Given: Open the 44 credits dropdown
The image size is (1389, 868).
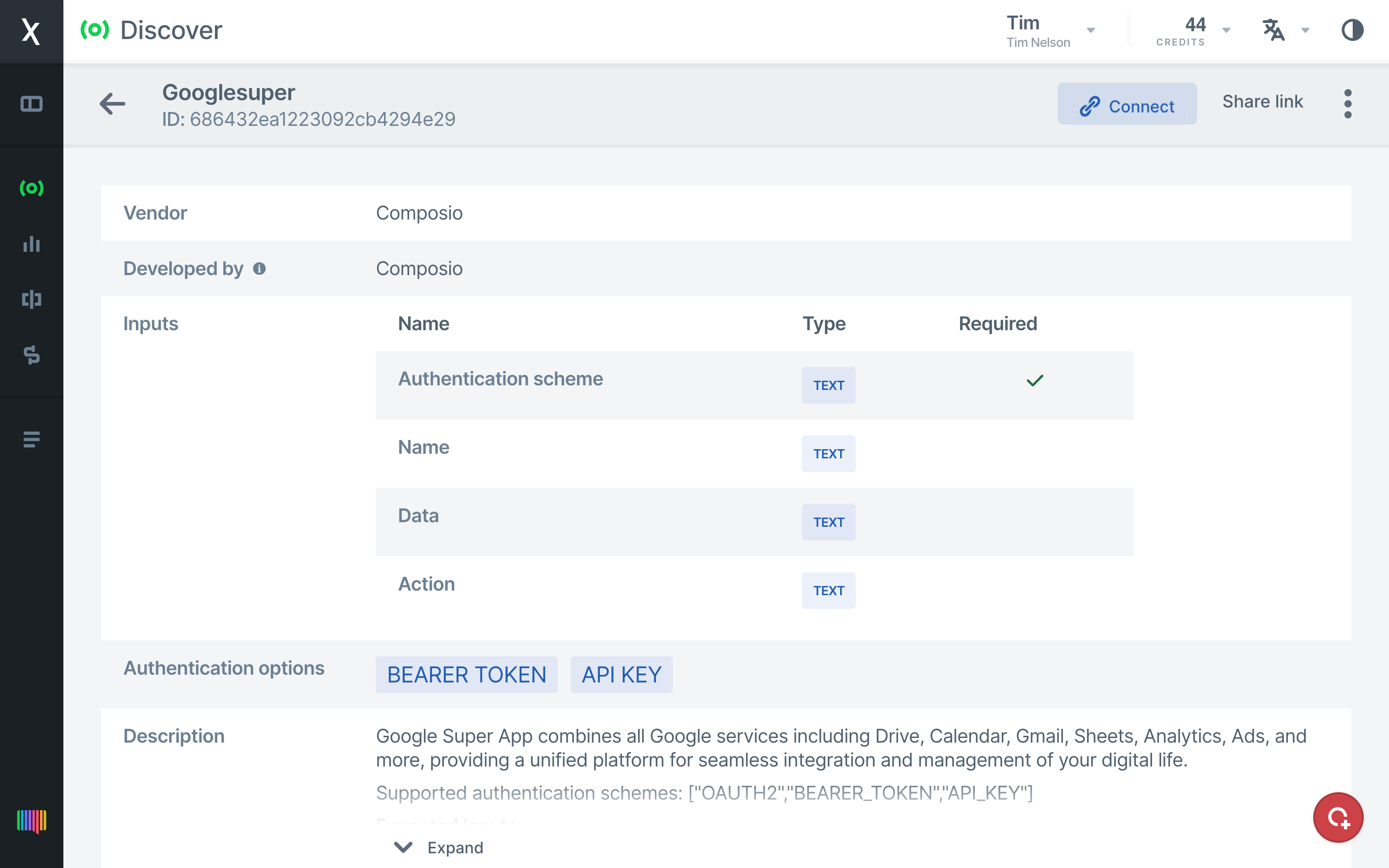Looking at the screenshot, I should pos(1193,31).
